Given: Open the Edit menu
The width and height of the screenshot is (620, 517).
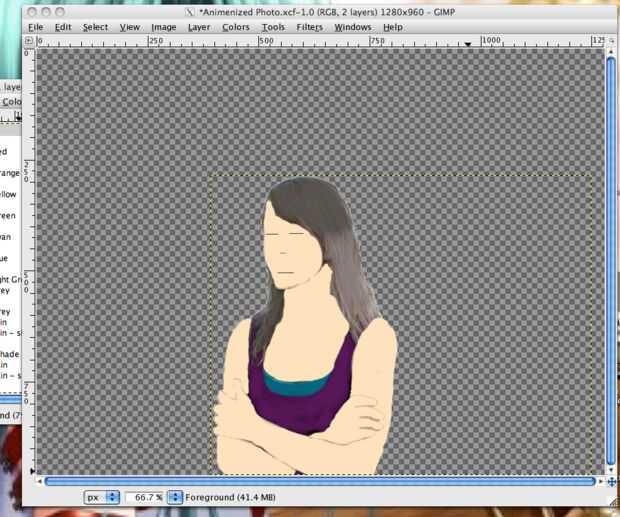Looking at the screenshot, I should (63, 27).
